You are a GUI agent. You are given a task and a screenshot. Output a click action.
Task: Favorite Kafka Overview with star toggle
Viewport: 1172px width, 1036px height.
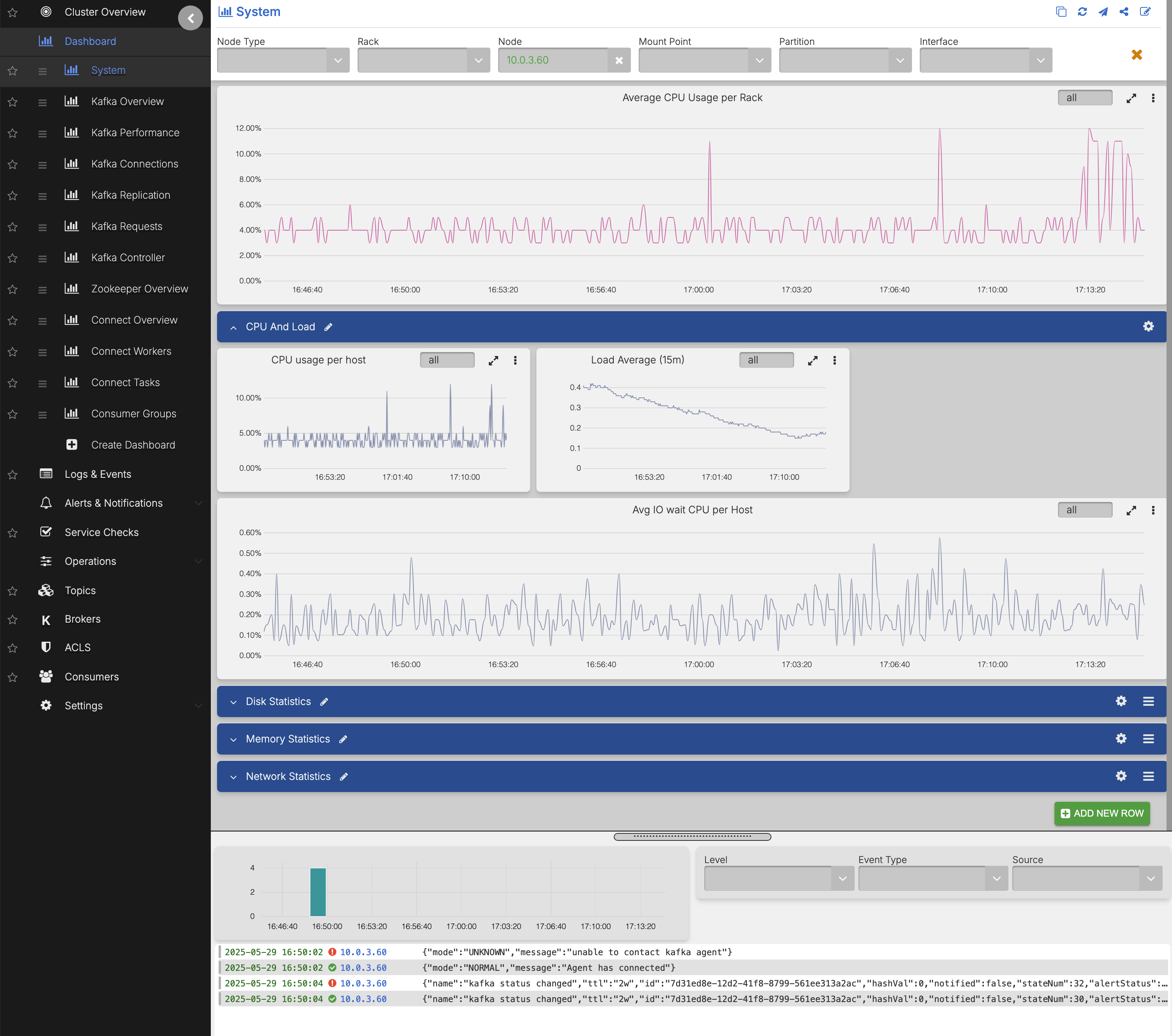(12, 102)
